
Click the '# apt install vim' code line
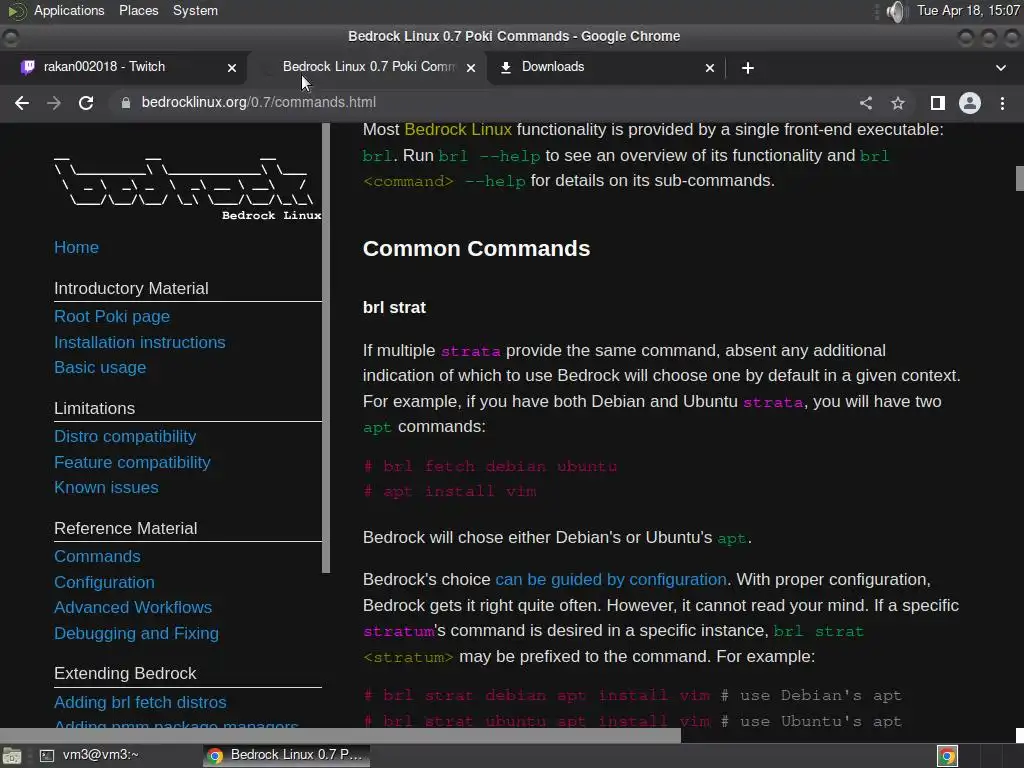[450, 491]
